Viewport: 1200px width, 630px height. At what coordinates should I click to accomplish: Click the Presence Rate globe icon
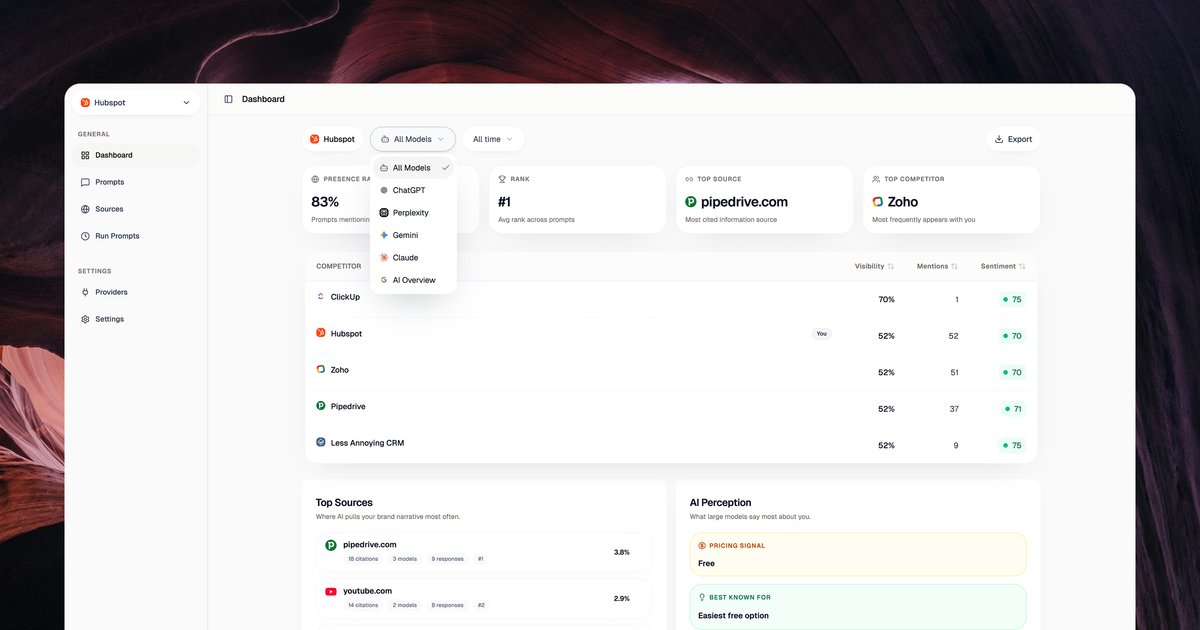[315, 179]
